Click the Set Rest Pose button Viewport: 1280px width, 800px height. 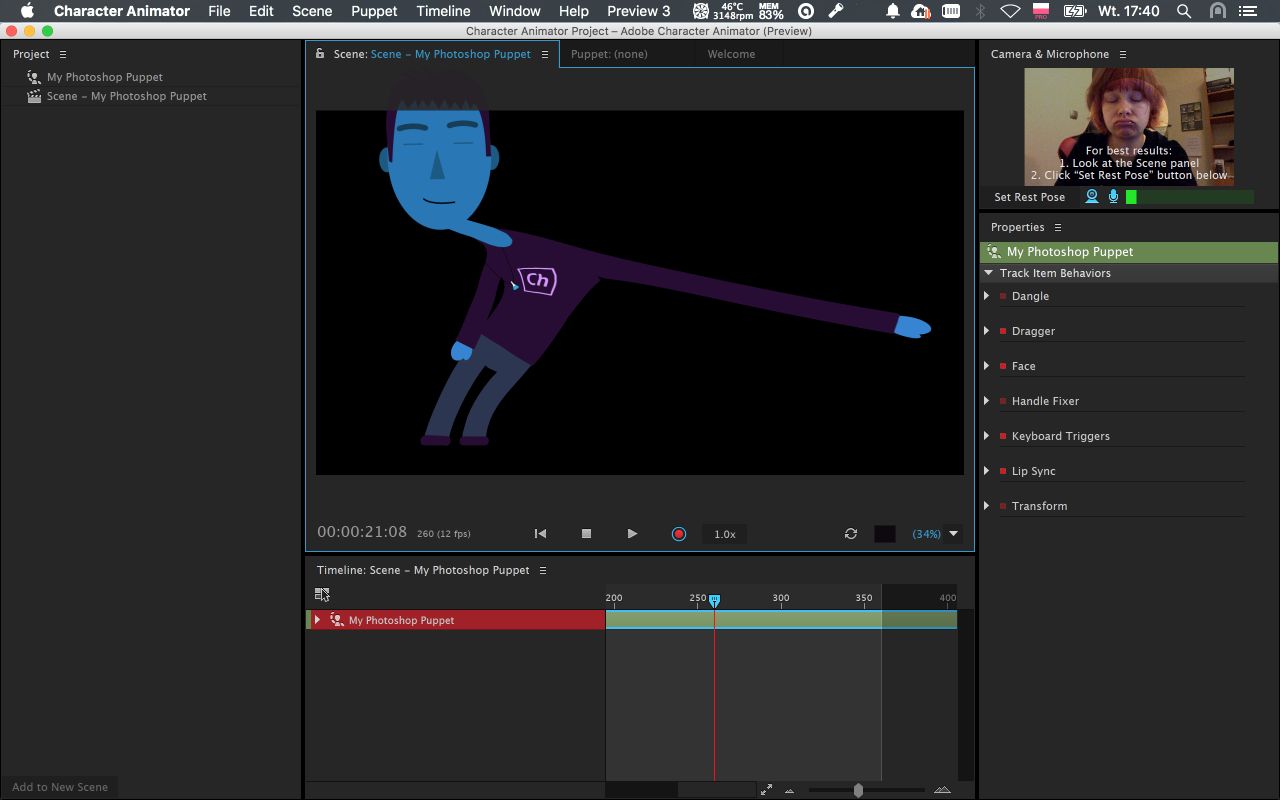coord(1029,197)
